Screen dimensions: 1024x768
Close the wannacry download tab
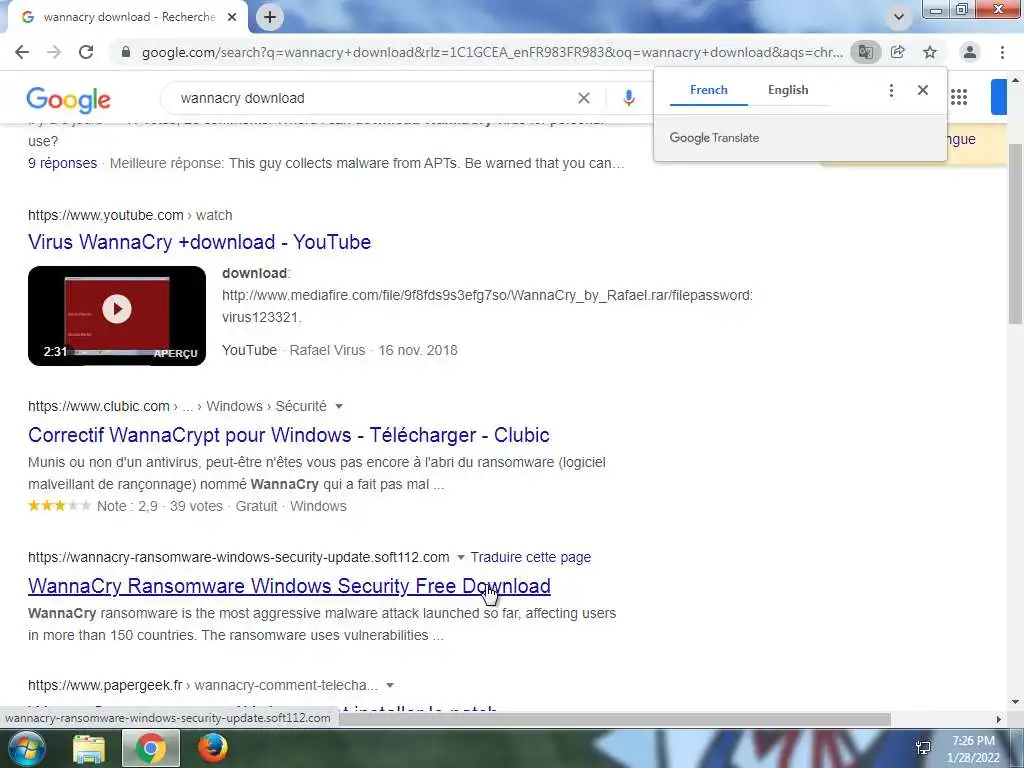click(232, 17)
